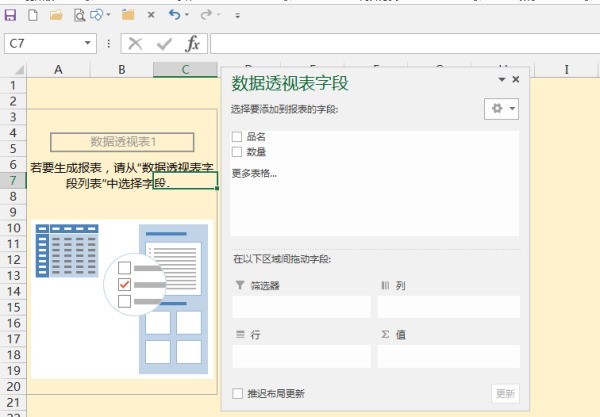Screen dimensions: 600x417
Task: Click the Insert Function fx icon
Action: point(193,44)
